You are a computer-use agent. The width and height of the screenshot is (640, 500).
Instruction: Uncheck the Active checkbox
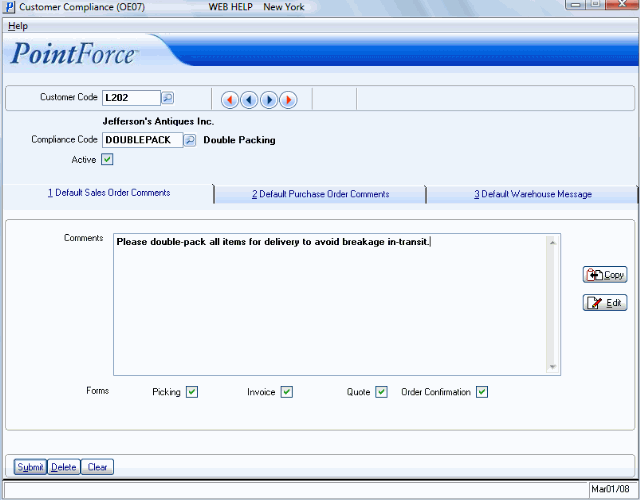coord(107,159)
